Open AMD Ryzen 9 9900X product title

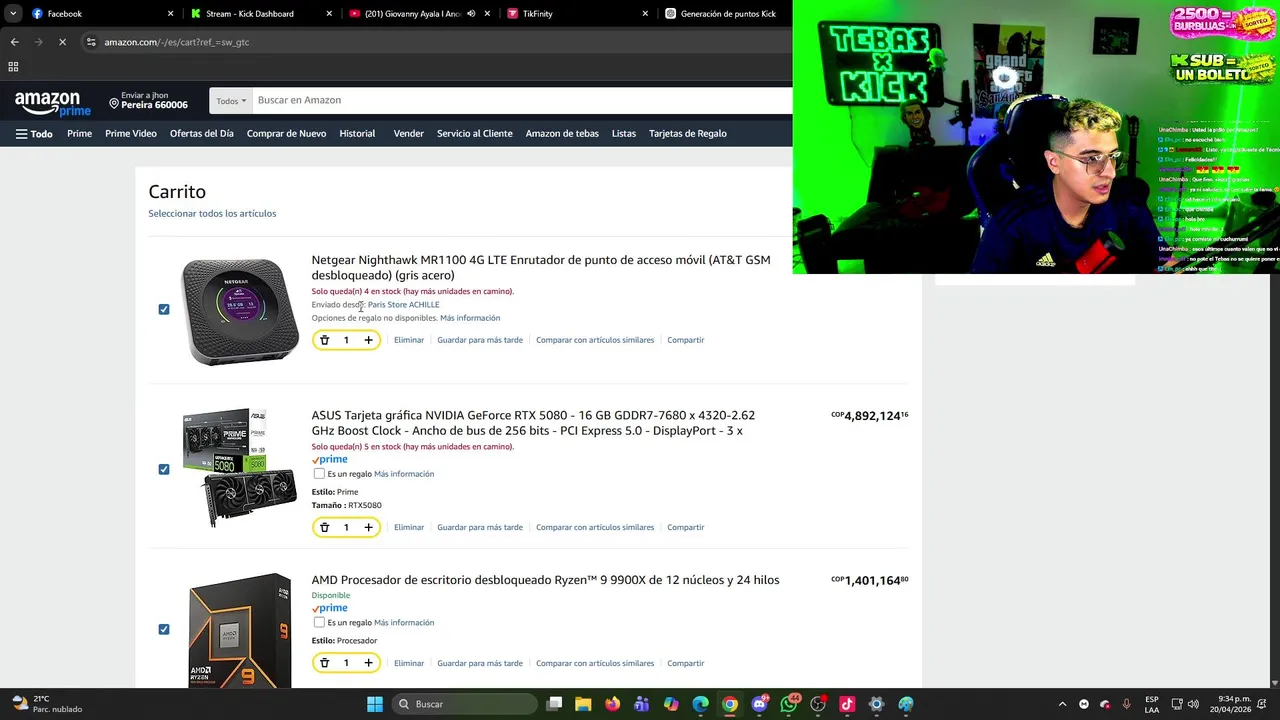point(545,580)
